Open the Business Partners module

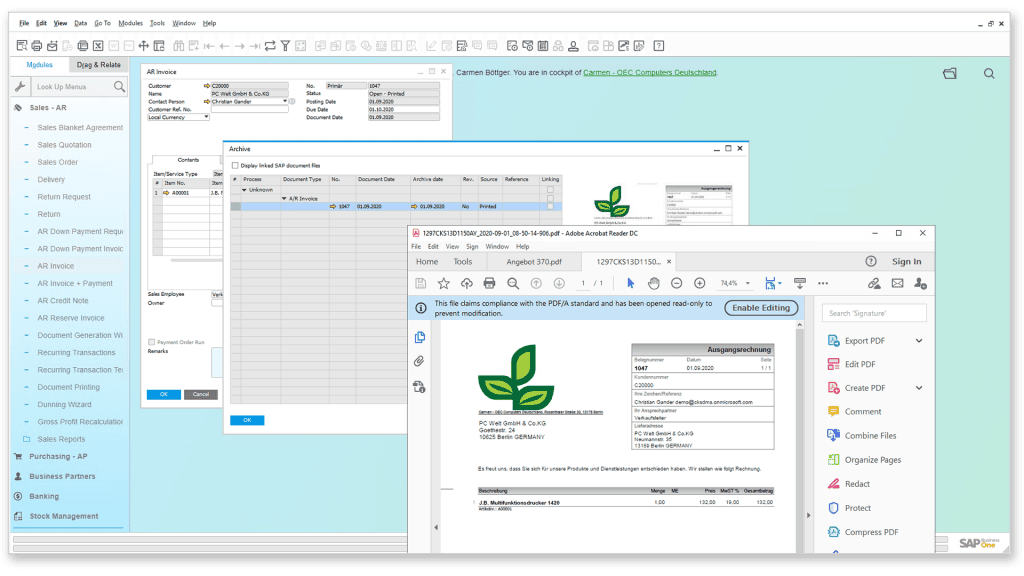point(62,477)
